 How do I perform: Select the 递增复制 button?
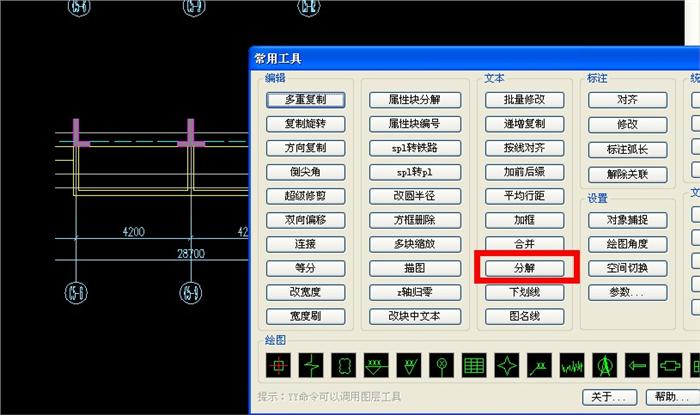[525, 124]
